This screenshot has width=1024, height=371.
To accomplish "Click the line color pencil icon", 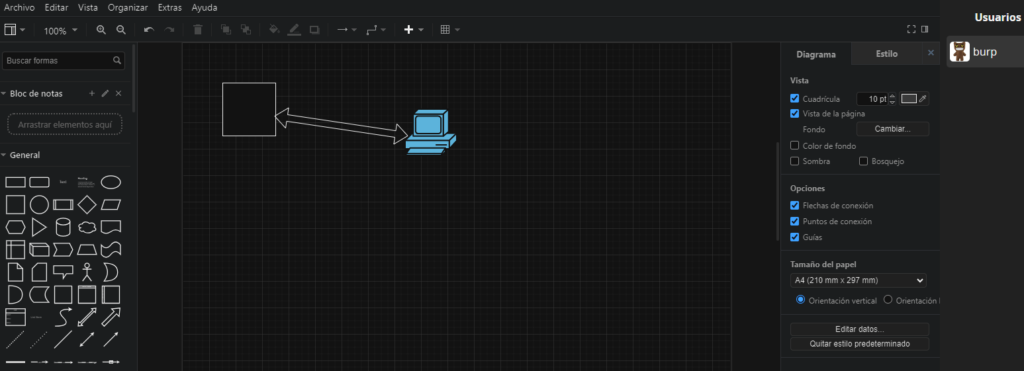I will pyautogui.click(x=294, y=30).
